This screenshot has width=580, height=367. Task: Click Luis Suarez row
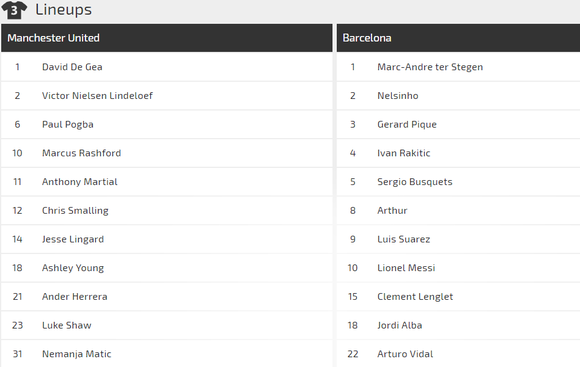[x=458, y=239]
